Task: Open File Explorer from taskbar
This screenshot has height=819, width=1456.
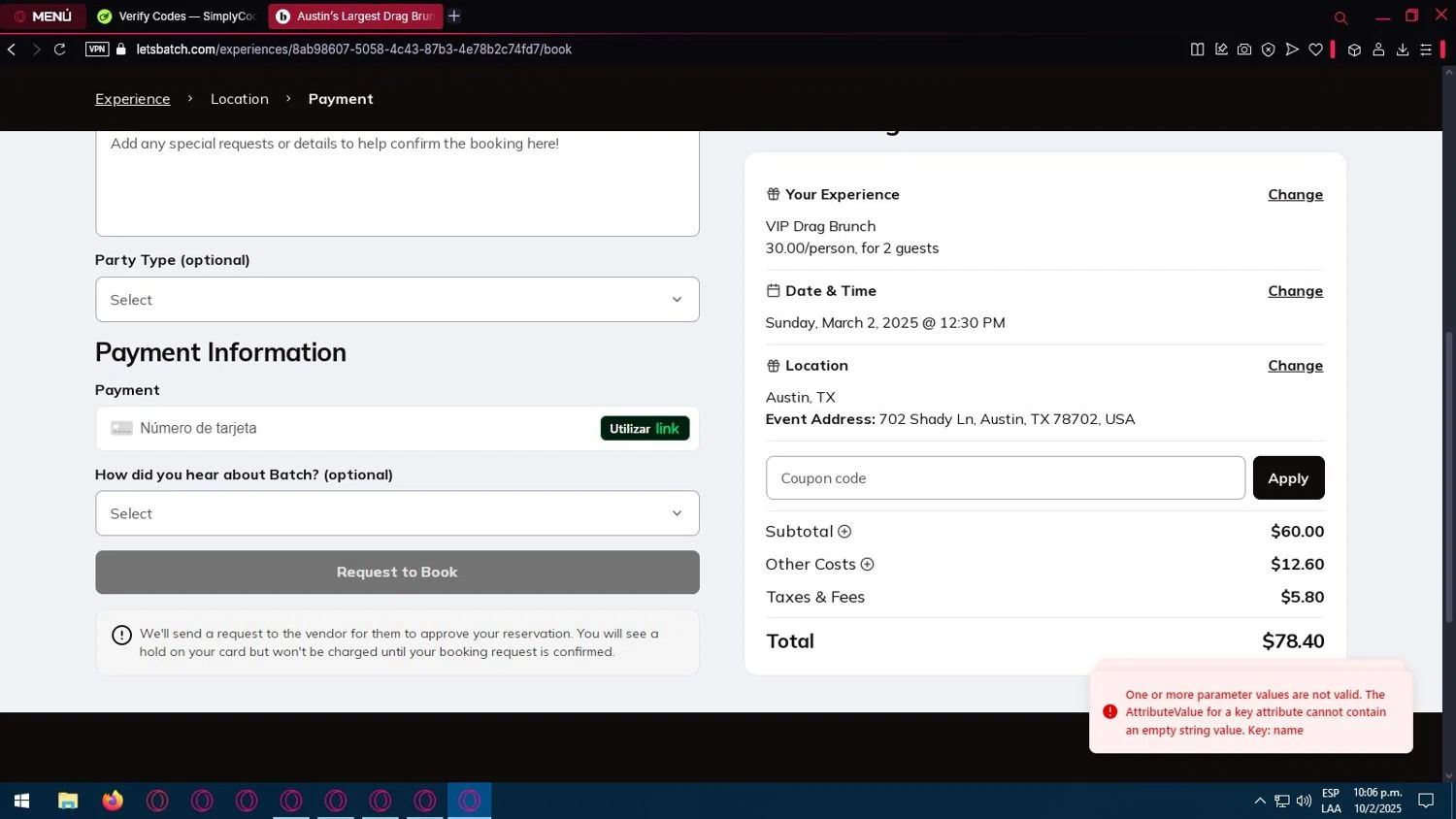Action: point(67,802)
